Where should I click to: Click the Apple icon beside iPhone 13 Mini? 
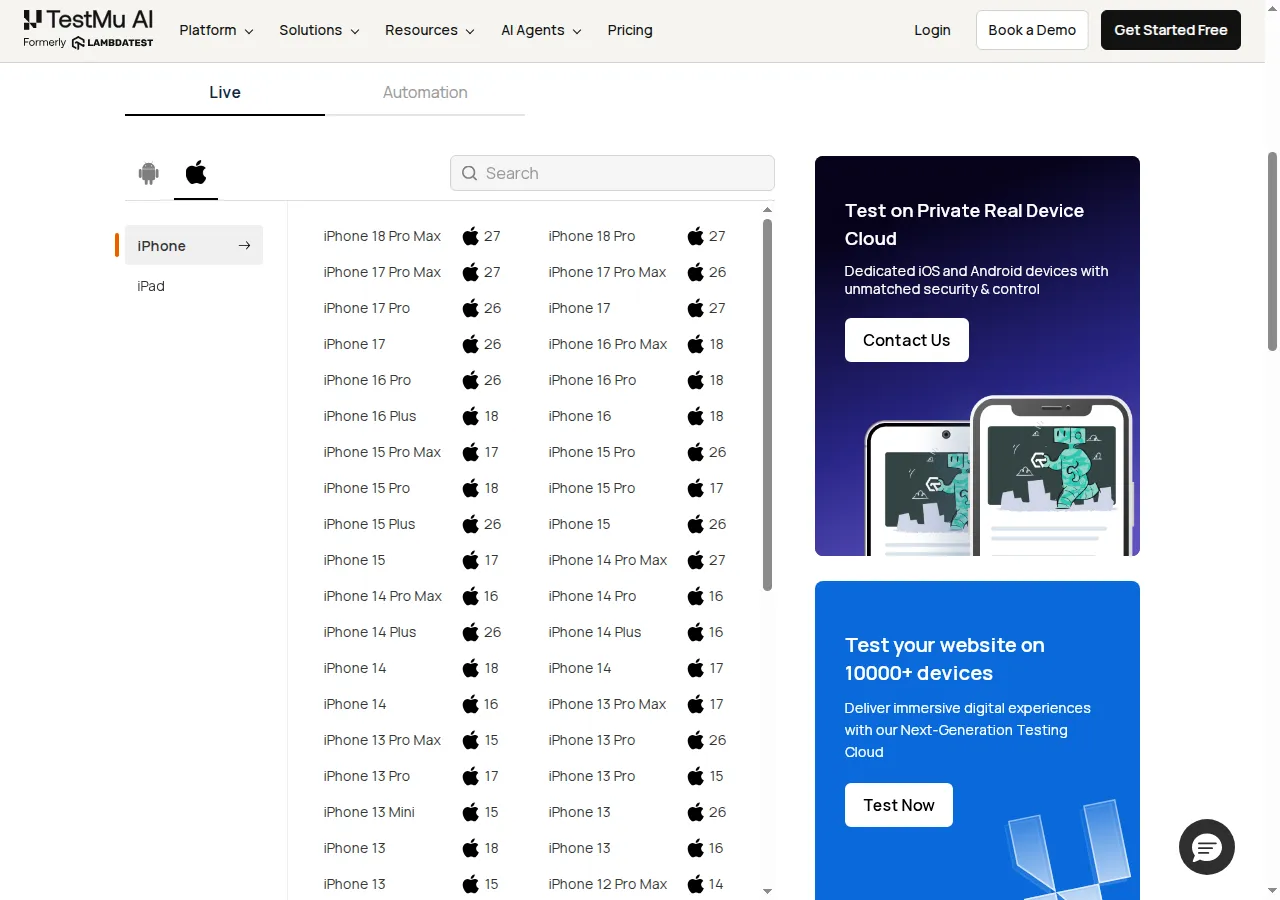(471, 812)
